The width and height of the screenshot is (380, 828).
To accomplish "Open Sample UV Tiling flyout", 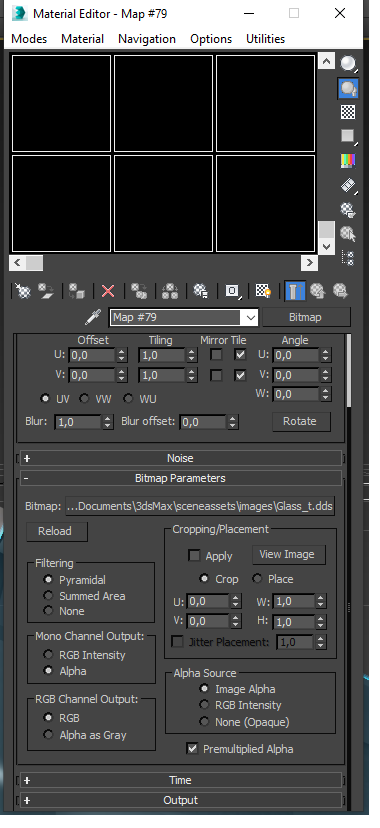I will click(x=348, y=136).
